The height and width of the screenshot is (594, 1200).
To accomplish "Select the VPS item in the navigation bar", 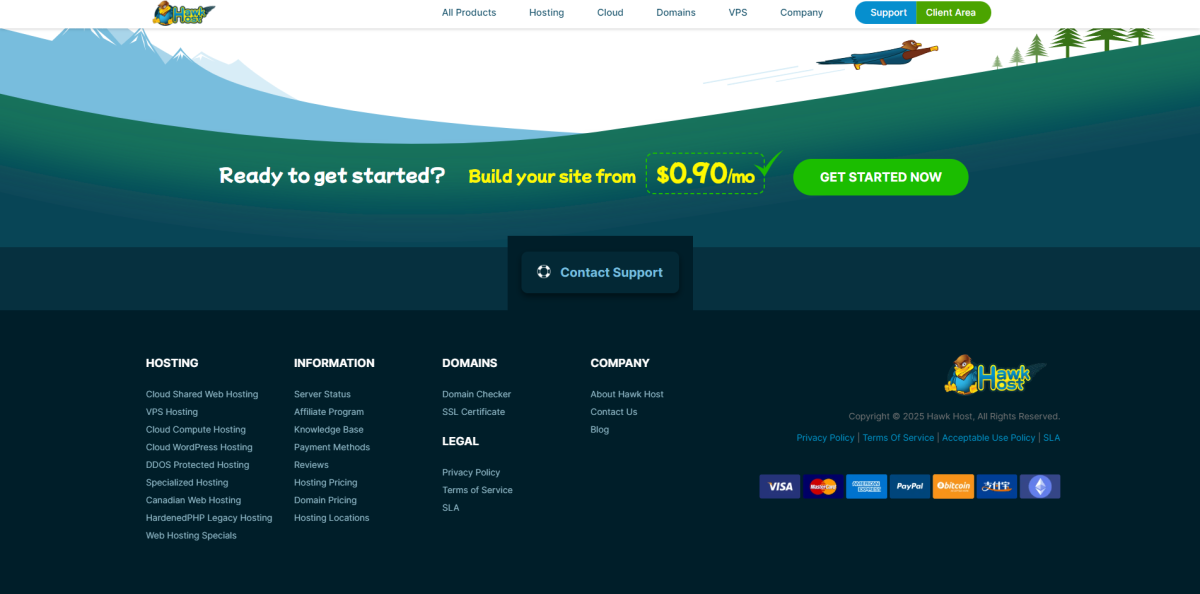I will coord(738,13).
